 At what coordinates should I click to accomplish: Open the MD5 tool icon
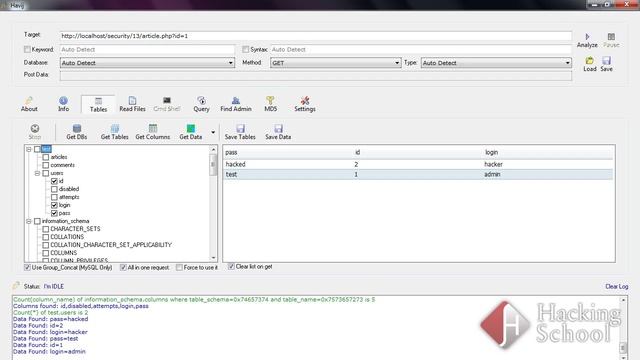pos(270,100)
